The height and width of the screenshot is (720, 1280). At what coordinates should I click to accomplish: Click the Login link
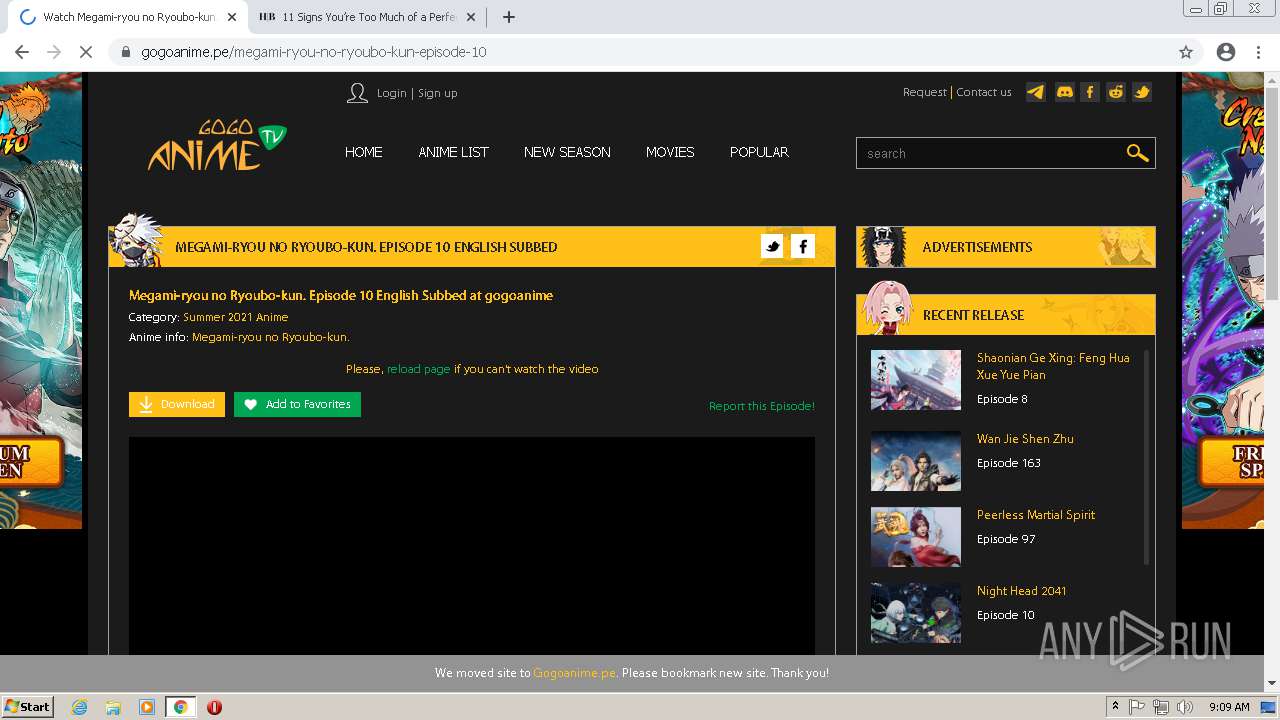click(x=391, y=93)
